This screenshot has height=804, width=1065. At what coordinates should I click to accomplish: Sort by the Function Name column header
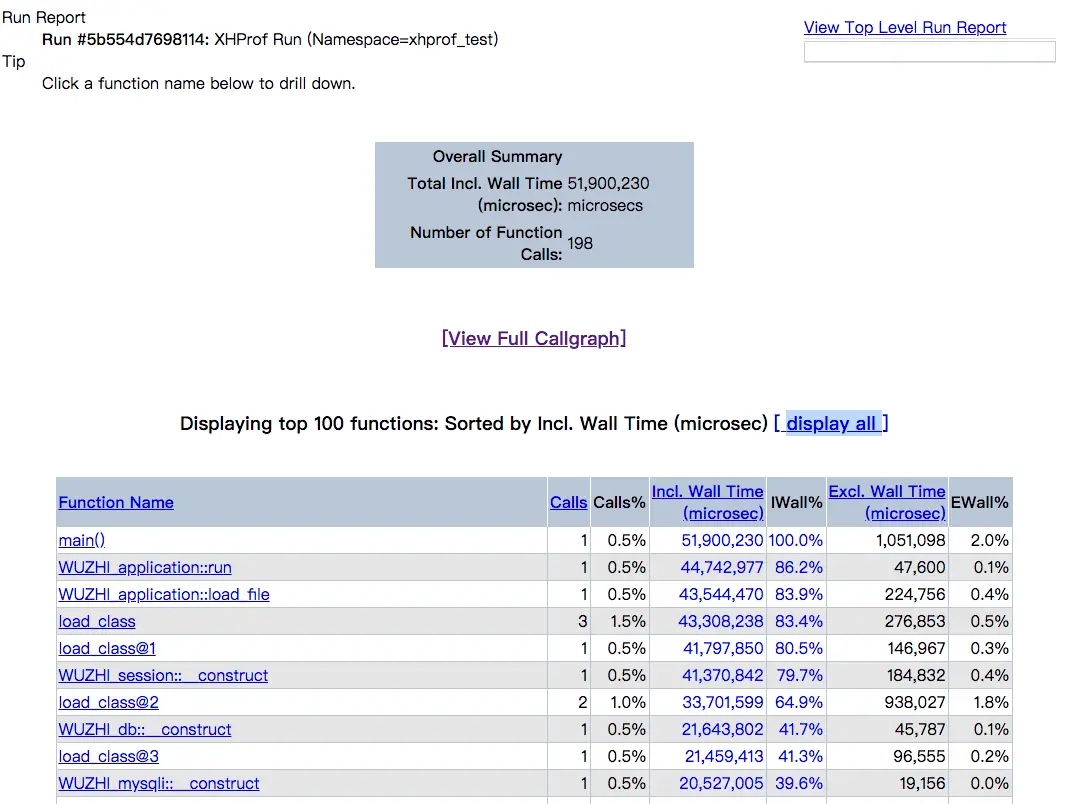pos(116,502)
